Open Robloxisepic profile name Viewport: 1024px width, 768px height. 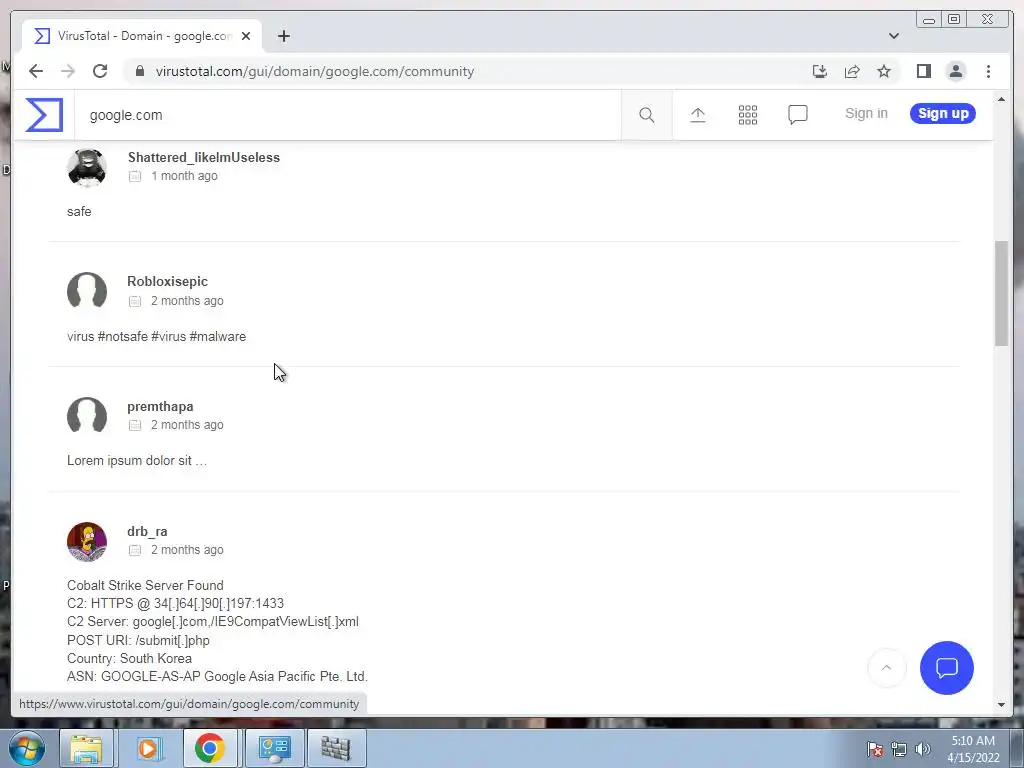(x=167, y=281)
